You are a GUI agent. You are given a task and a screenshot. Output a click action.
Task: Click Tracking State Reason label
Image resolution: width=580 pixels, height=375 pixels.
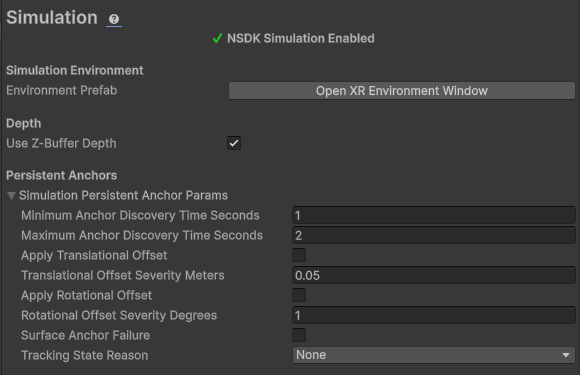click(85, 355)
